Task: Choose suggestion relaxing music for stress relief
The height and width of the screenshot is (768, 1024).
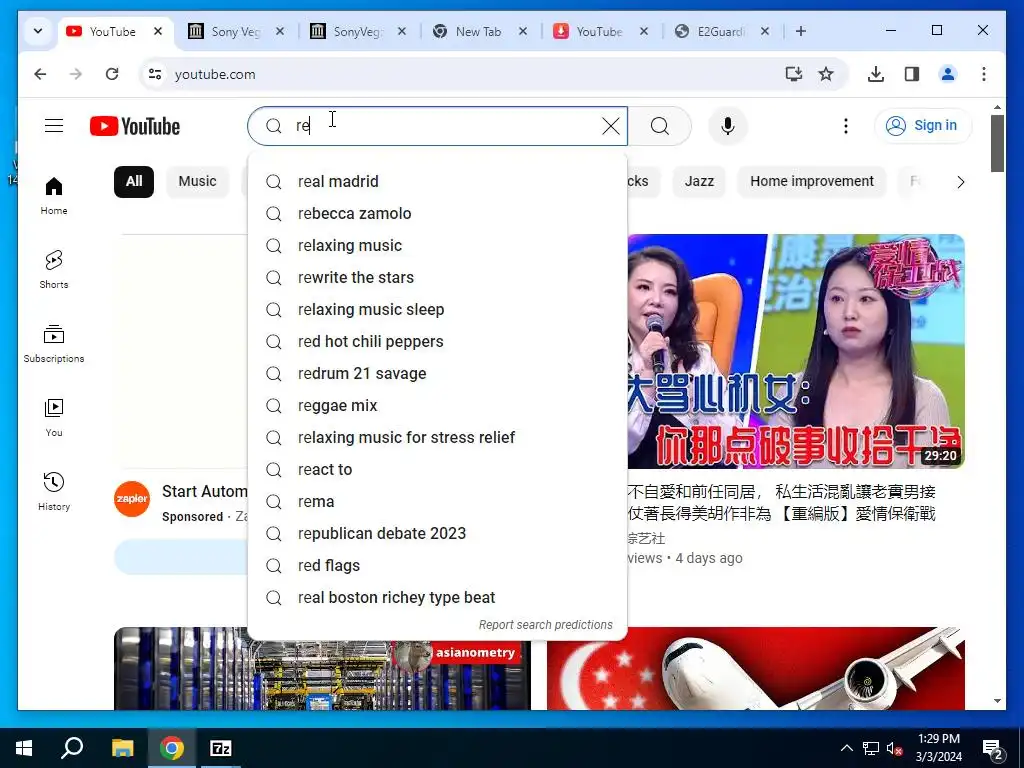Action: pos(438,438)
